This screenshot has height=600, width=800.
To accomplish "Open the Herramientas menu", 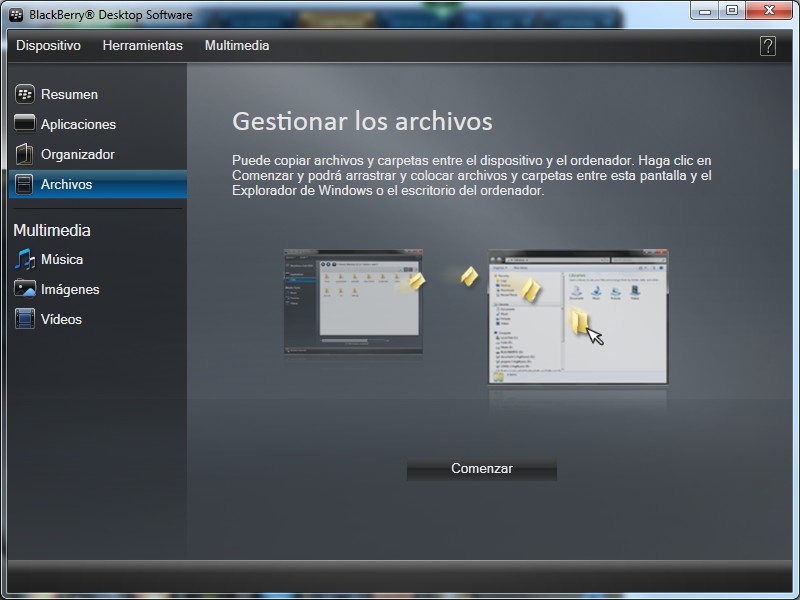I will [142, 45].
